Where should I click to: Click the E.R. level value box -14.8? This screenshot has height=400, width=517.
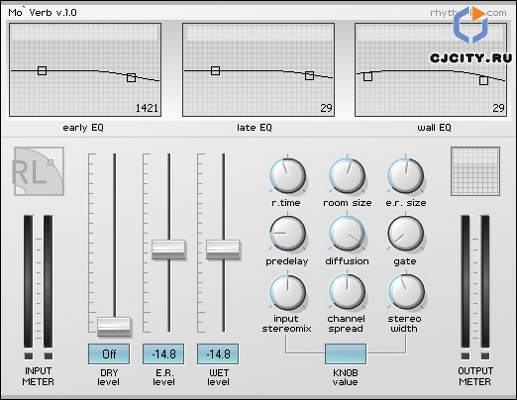163,354
